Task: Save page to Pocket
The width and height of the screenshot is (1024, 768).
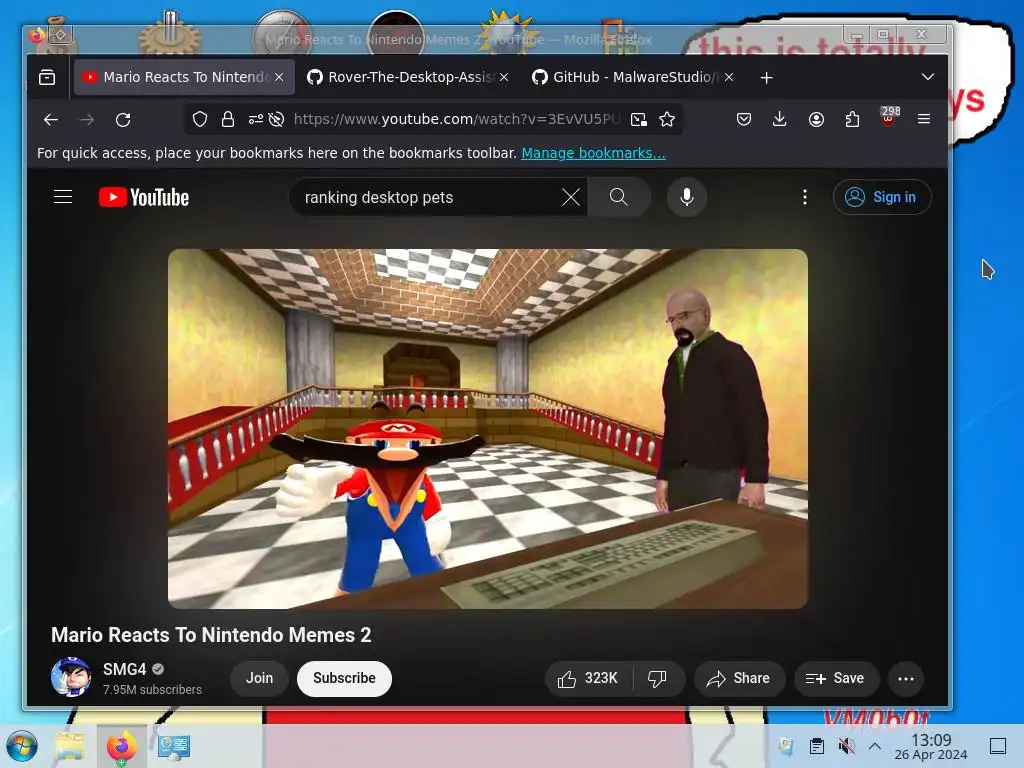Action: point(744,119)
